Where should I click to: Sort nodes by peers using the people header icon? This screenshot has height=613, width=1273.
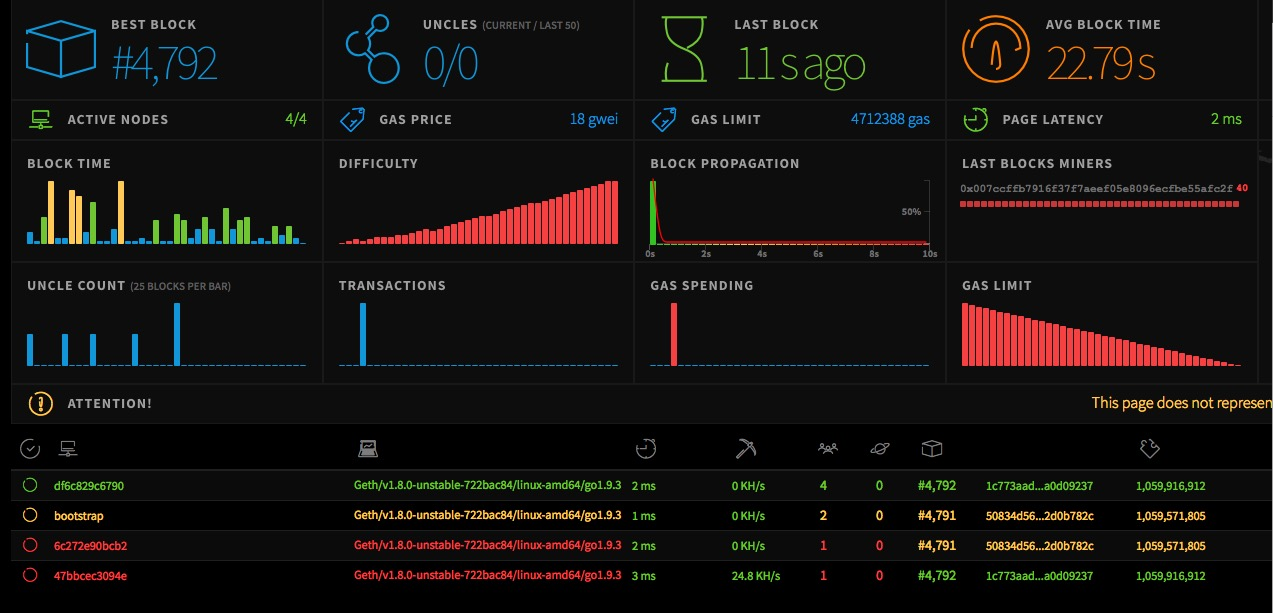click(x=827, y=449)
